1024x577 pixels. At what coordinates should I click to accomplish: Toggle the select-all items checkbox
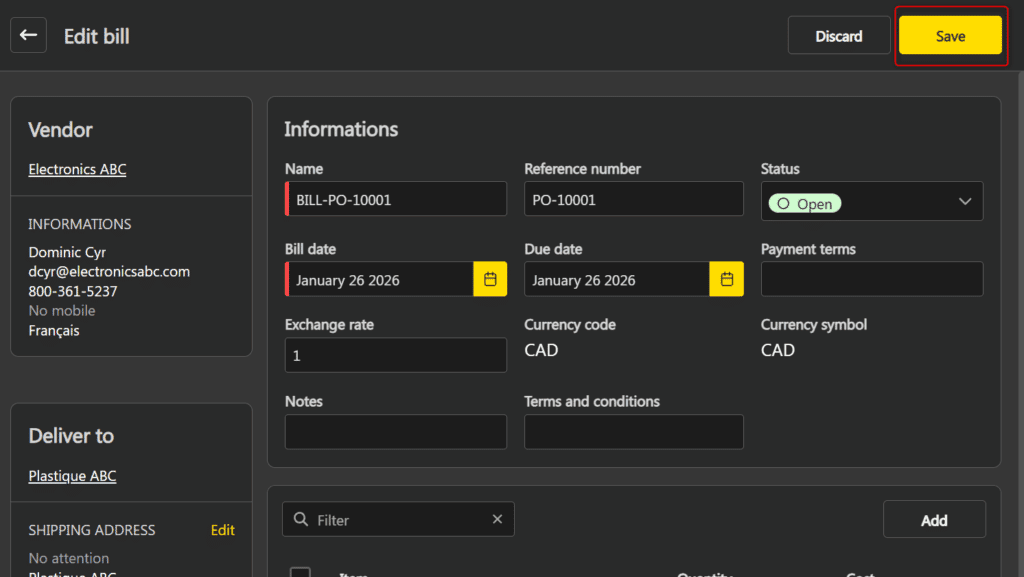click(x=300, y=572)
